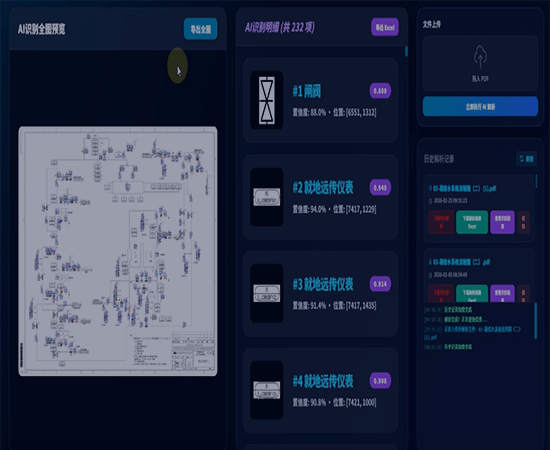Click the red download button in first history record

[441, 222]
